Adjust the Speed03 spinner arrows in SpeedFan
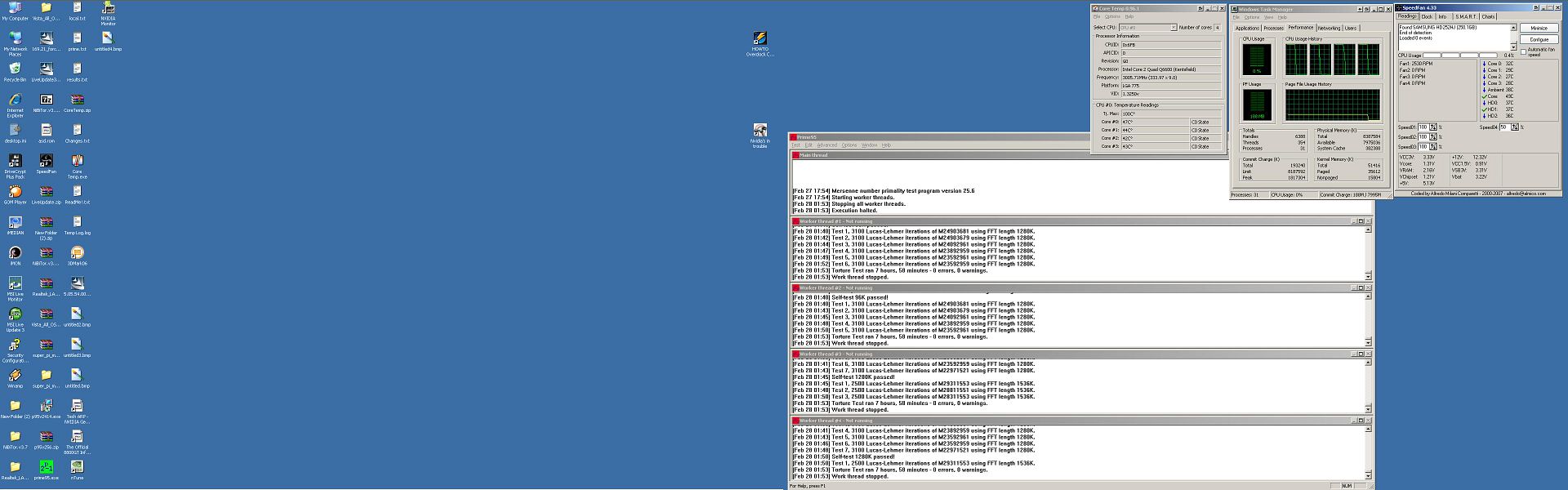Image resolution: width=1568 pixels, height=490 pixels. pyautogui.click(x=1433, y=147)
